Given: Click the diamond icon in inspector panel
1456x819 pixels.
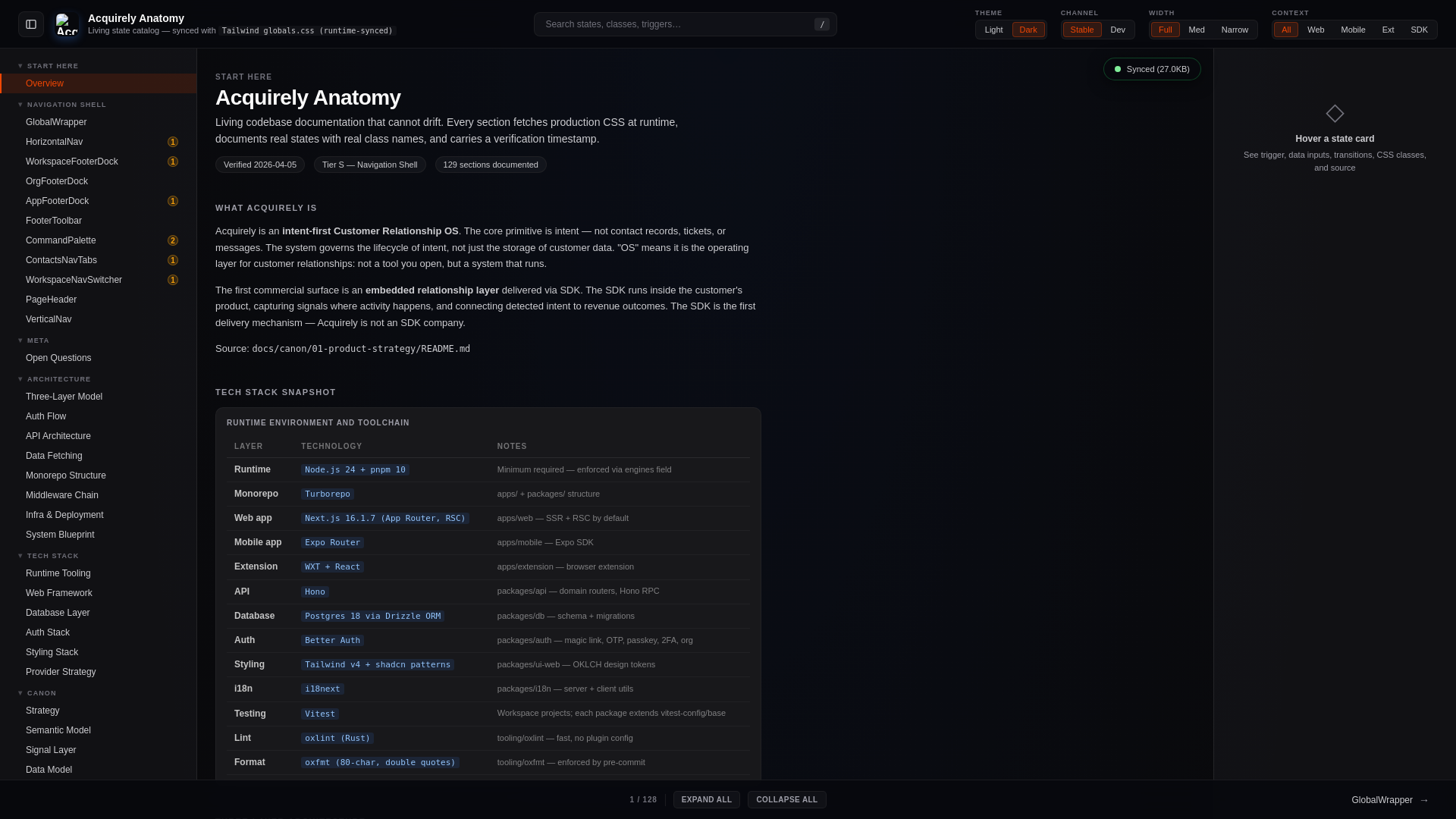Looking at the screenshot, I should (x=1335, y=114).
